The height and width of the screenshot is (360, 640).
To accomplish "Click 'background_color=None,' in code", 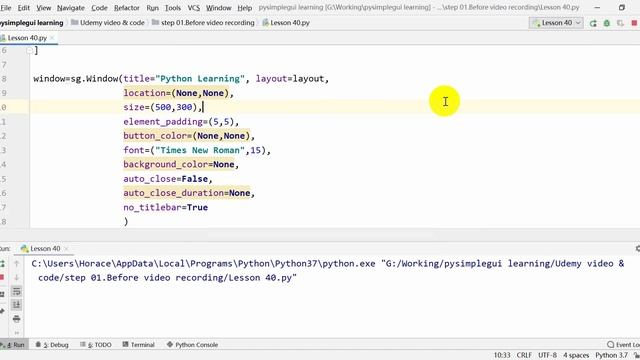I will [181, 164].
